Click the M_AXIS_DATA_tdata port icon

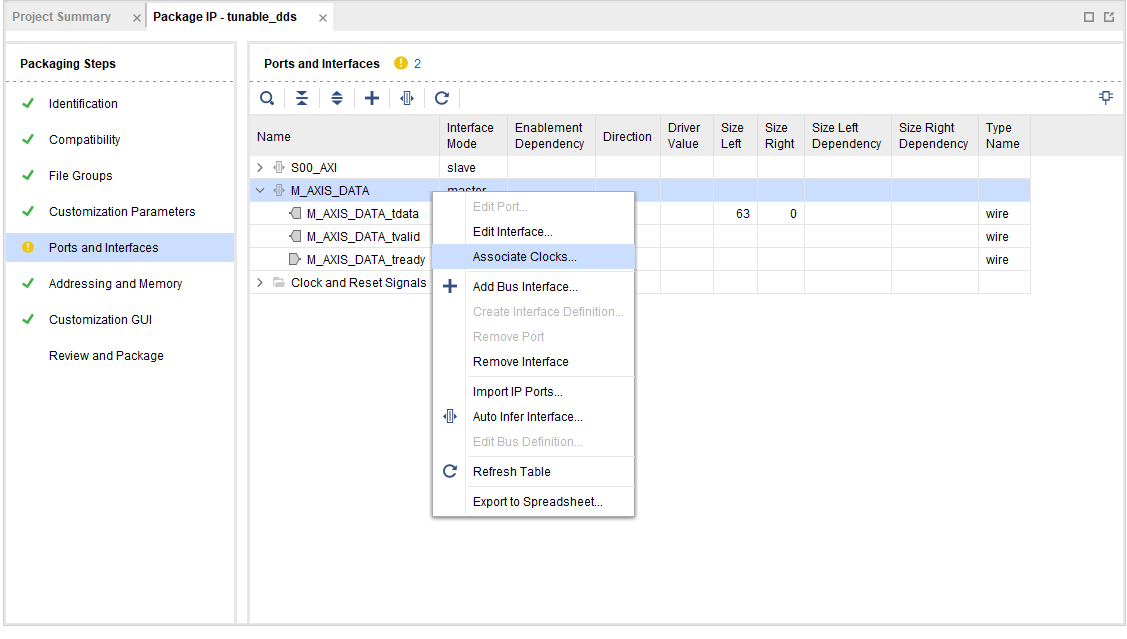(295, 213)
